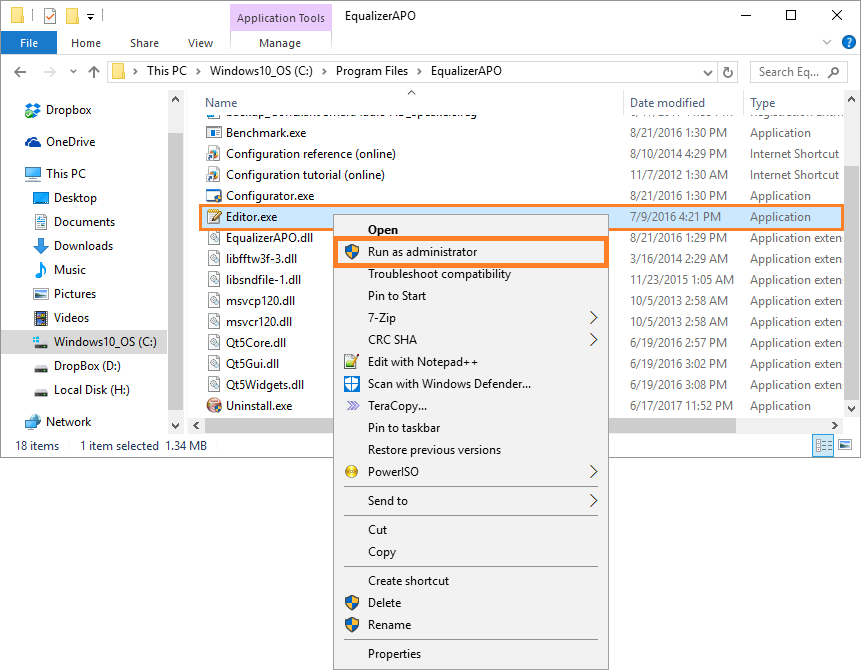The width and height of the screenshot is (861, 670).
Task: Open the File ribbon tab
Action: click(x=29, y=43)
